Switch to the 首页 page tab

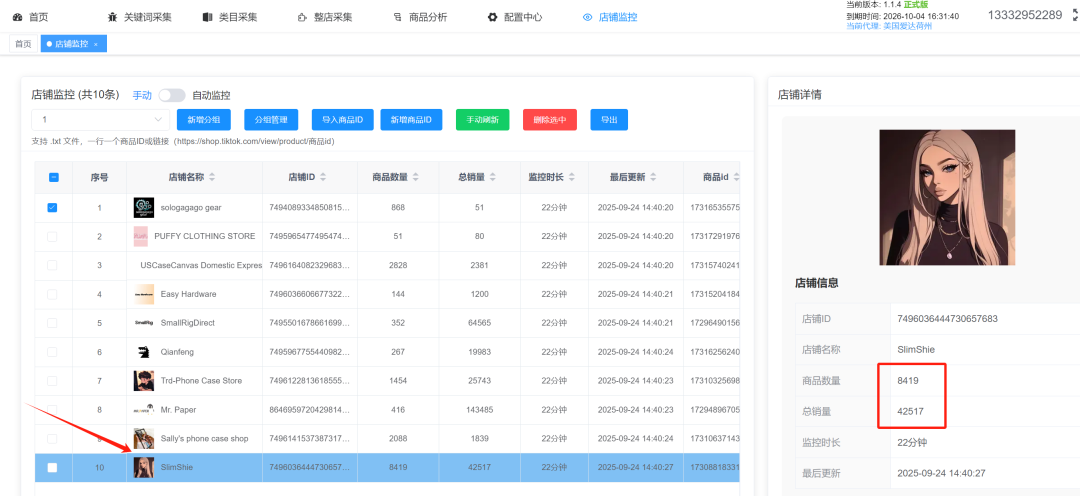(21, 45)
